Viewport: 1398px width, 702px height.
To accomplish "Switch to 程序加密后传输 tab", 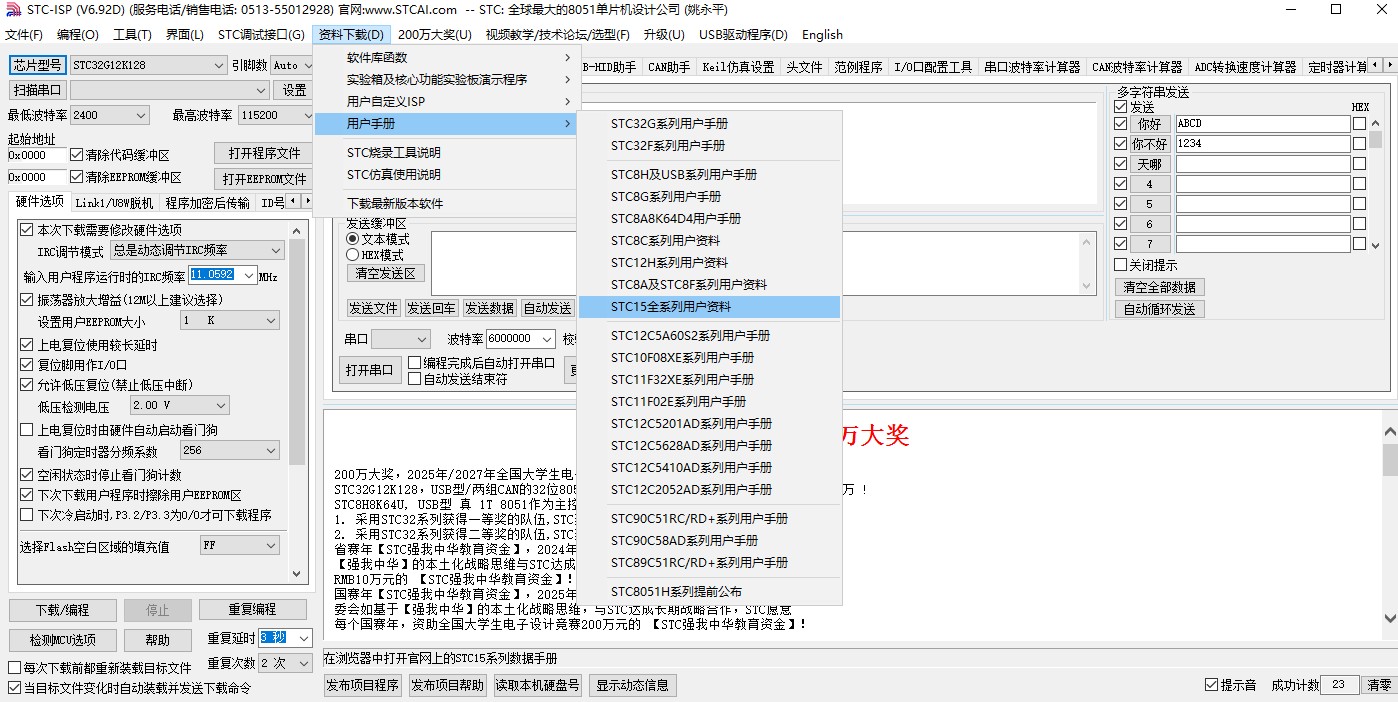I will click(208, 203).
